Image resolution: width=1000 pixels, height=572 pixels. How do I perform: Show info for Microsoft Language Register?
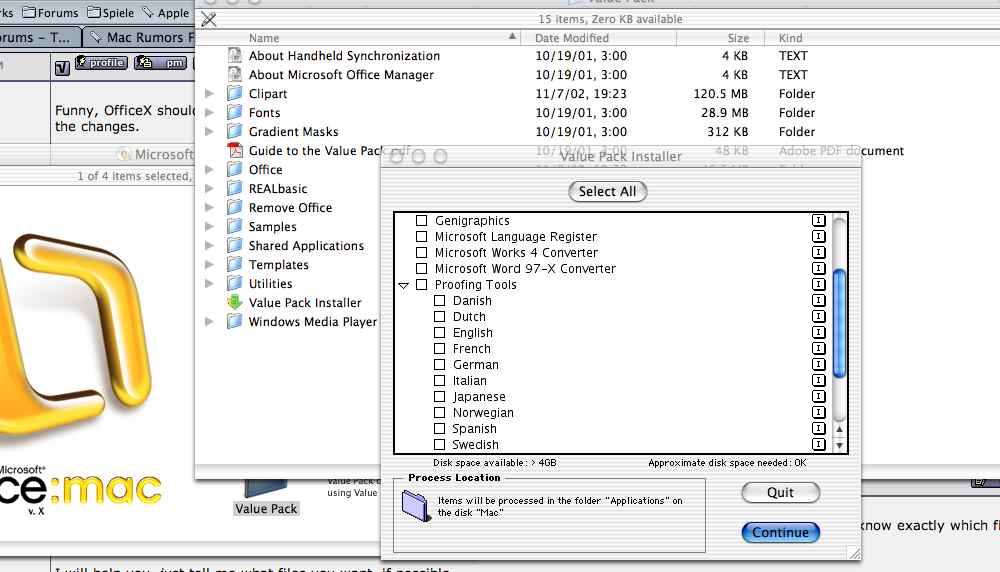point(818,237)
